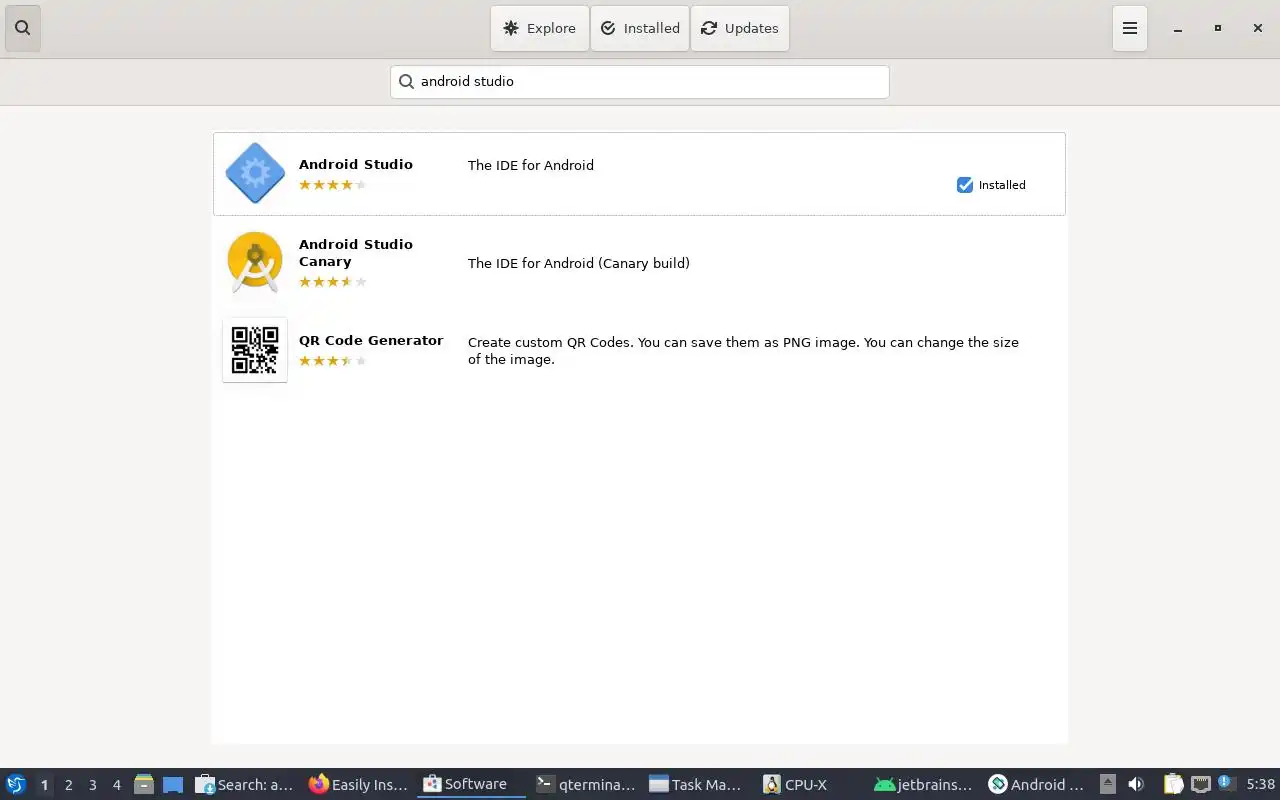The height and width of the screenshot is (800, 1280).
Task: Open the hamburger main menu
Action: (1130, 28)
